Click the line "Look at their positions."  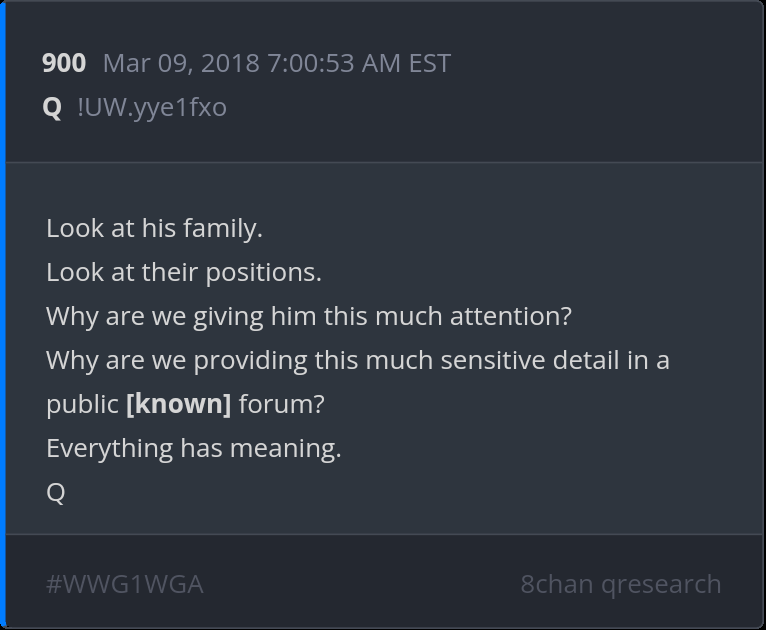(x=184, y=272)
